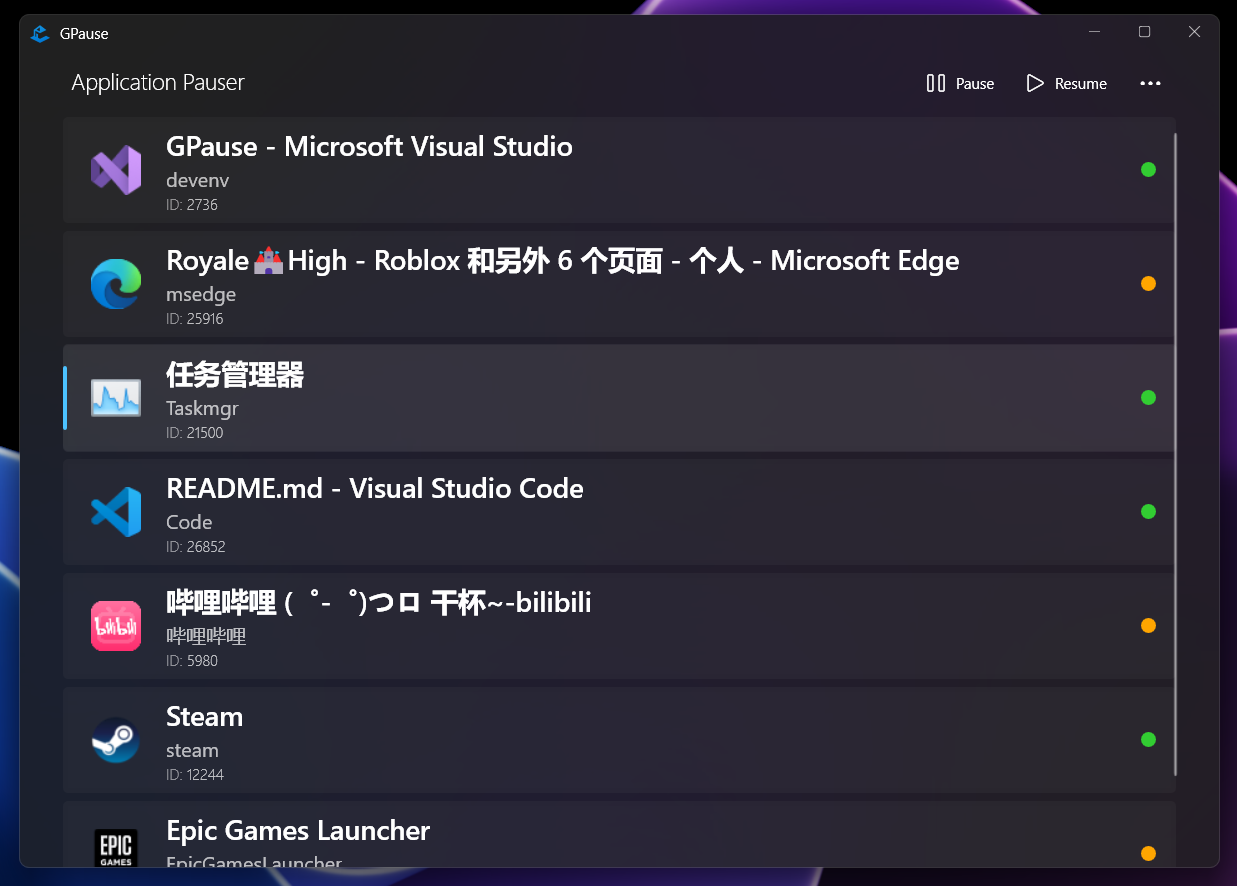The width and height of the screenshot is (1237, 886).
Task: Click the Resume button
Action: [1066, 84]
